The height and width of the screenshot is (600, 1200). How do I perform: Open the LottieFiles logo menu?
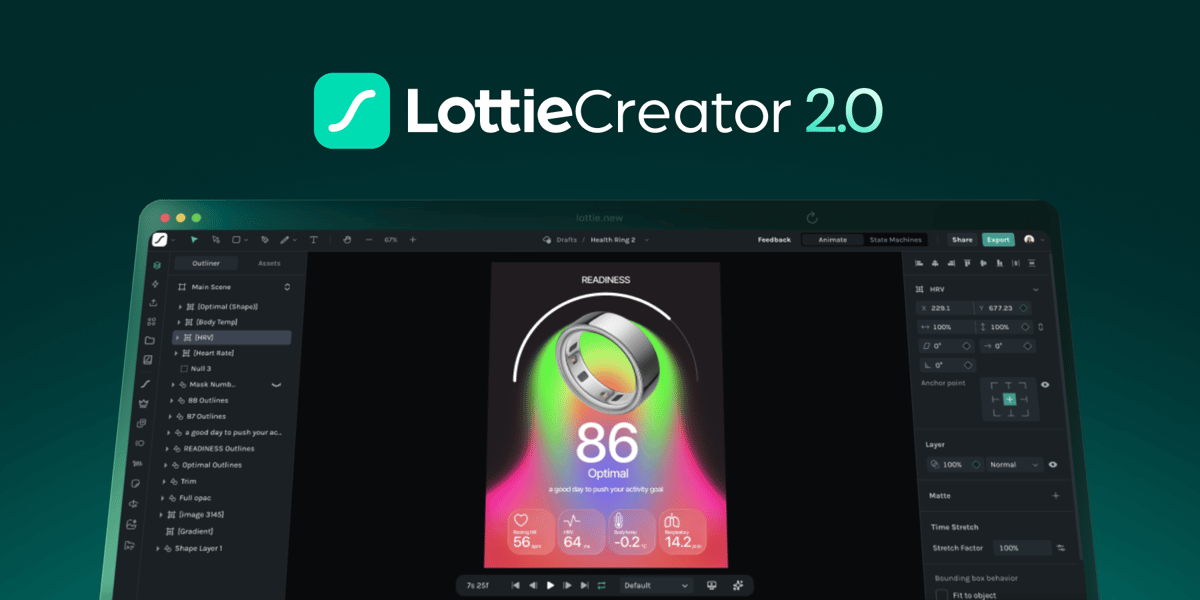click(x=159, y=240)
